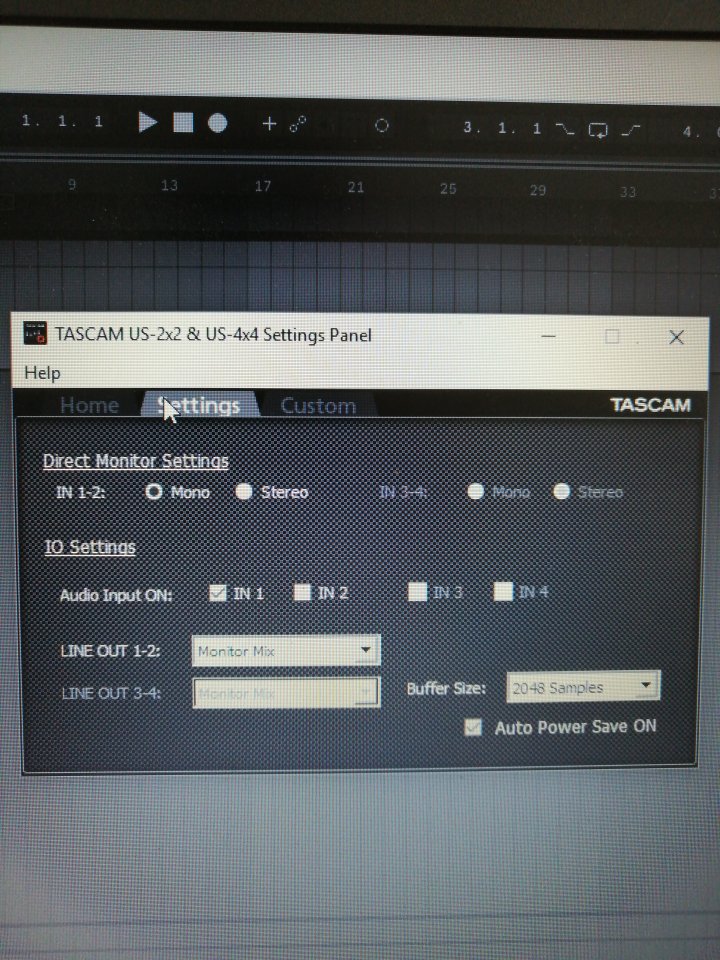Toggle the IN 1 audio input checkbox
720x960 pixels.
(x=217, y=593)
